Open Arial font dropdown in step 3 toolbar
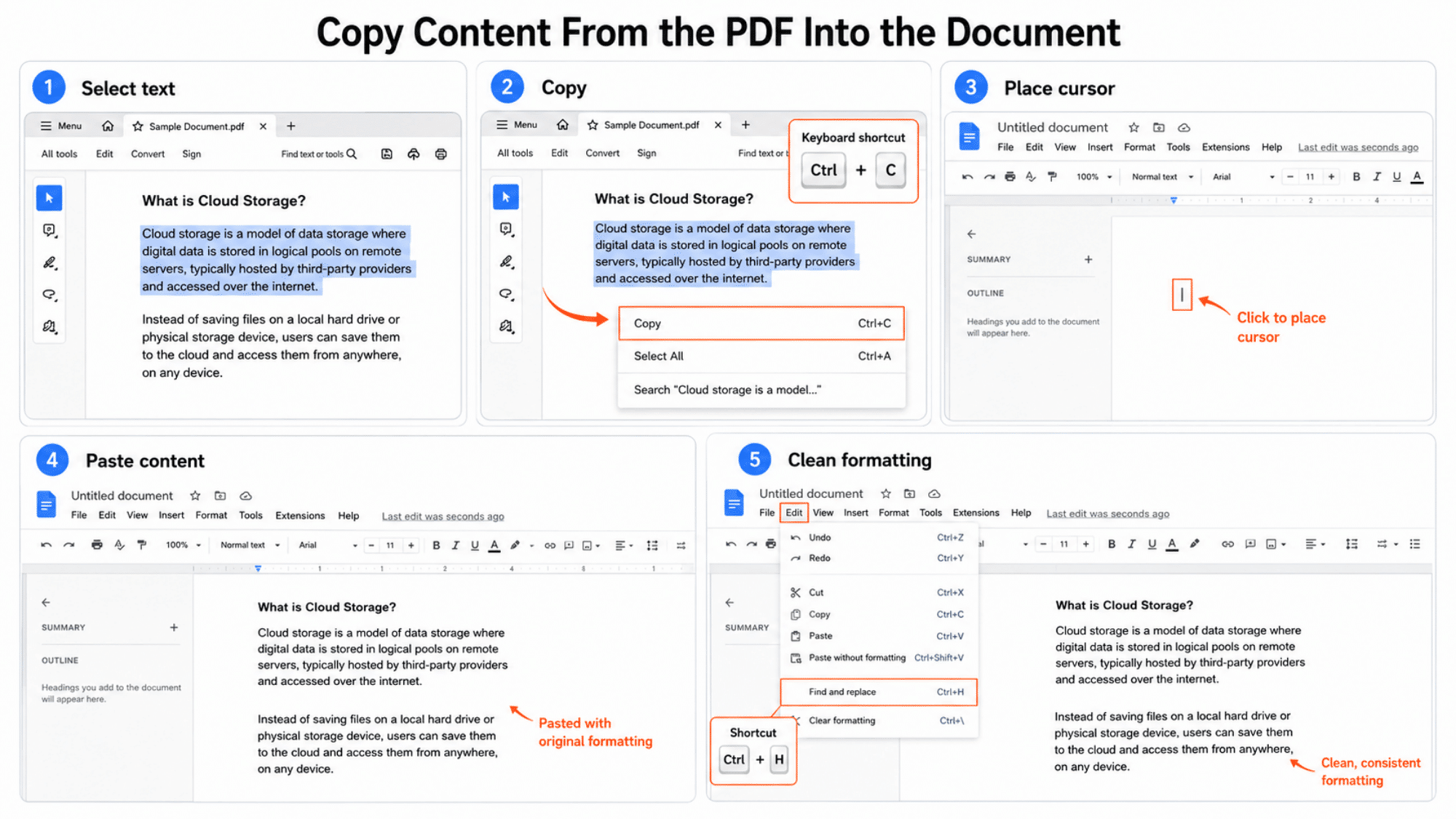1456x819 pixels. pyautogui.click(x=1243, y=177)
